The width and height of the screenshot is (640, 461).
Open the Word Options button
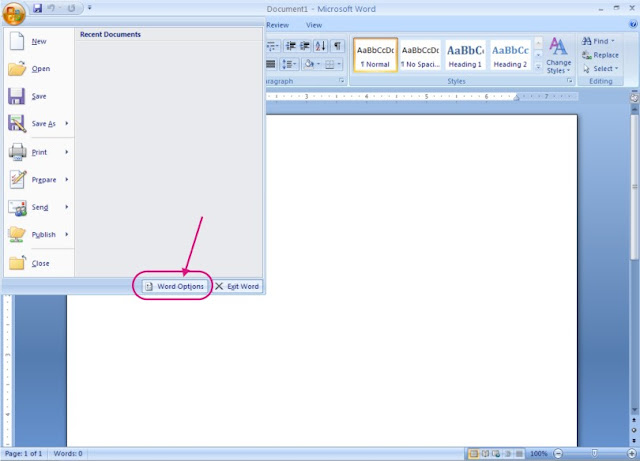click(175, 286)
